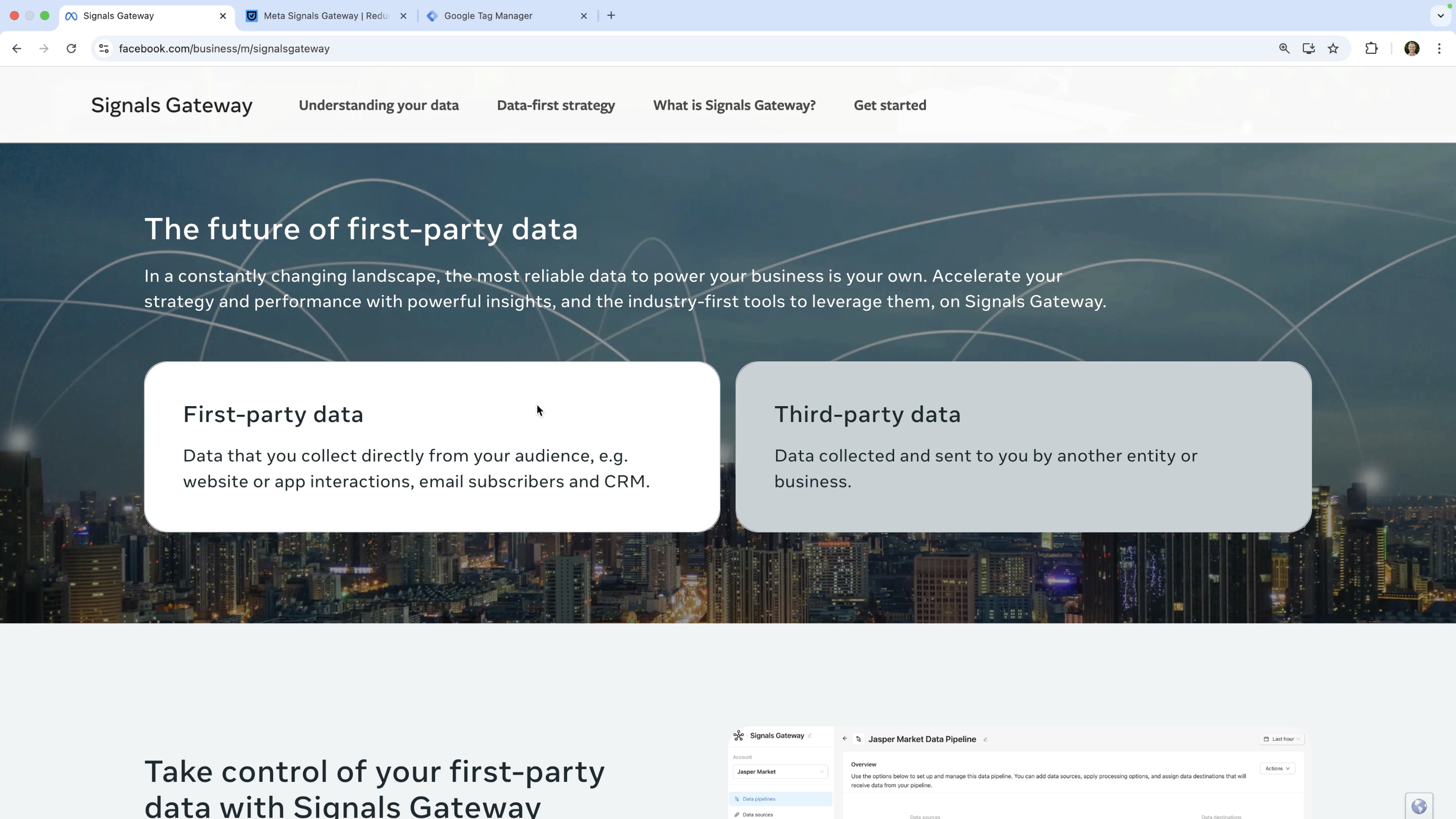Click the globe language button
Viewport: 1456px width, 819px height.
pos(1419,806)
